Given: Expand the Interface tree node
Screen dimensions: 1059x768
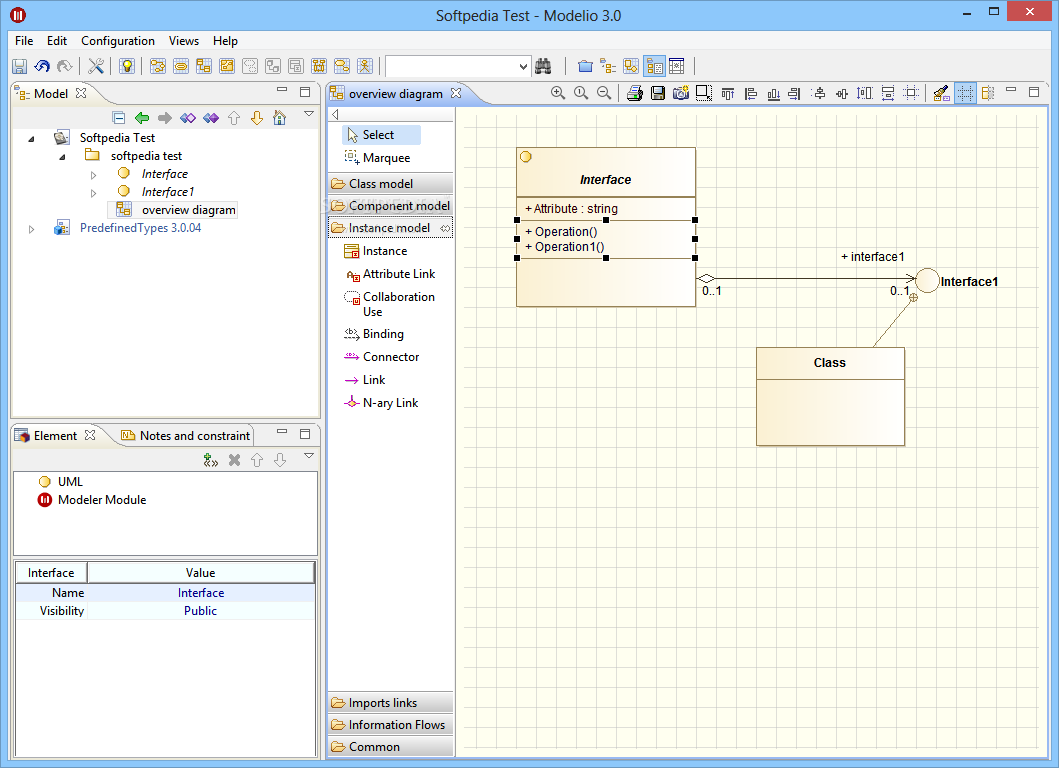Looking at the screenshot, I should click(93, 175).
